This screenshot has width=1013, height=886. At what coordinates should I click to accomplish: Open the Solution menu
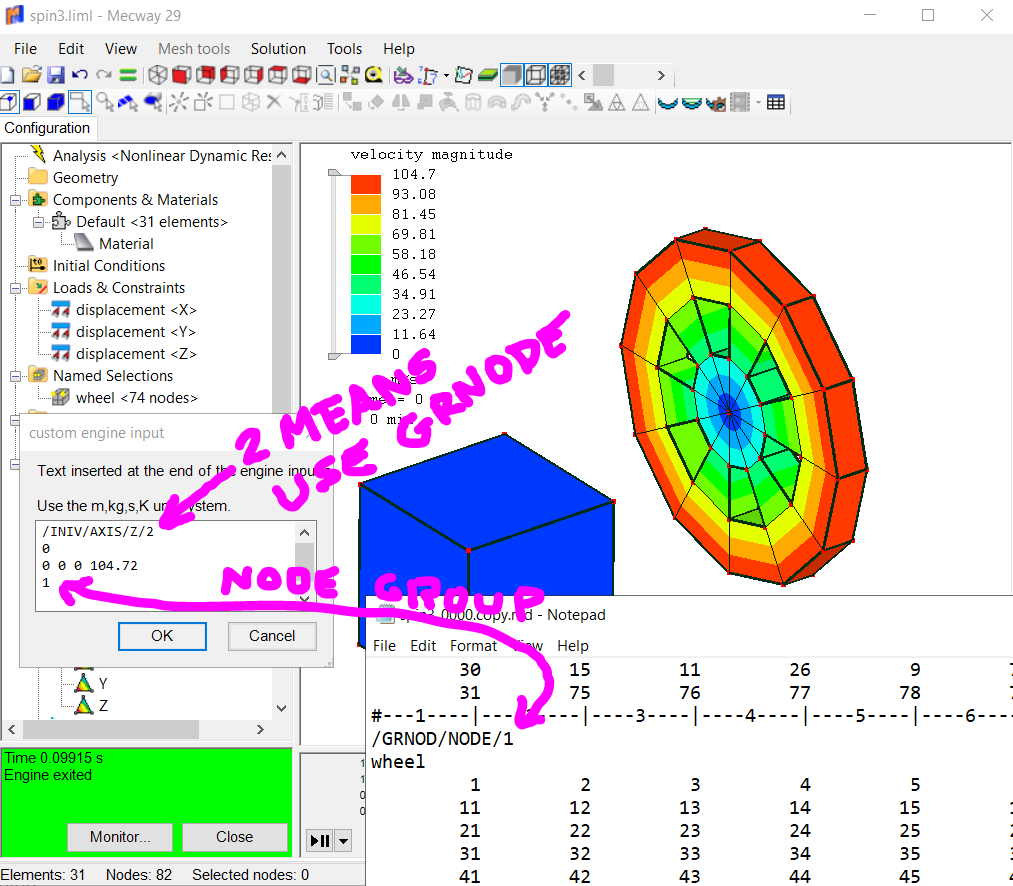point(278,49)
